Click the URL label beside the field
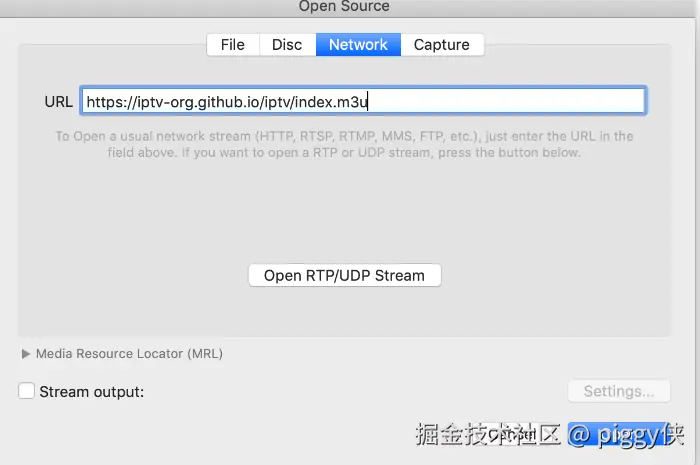 coord(58,102)
